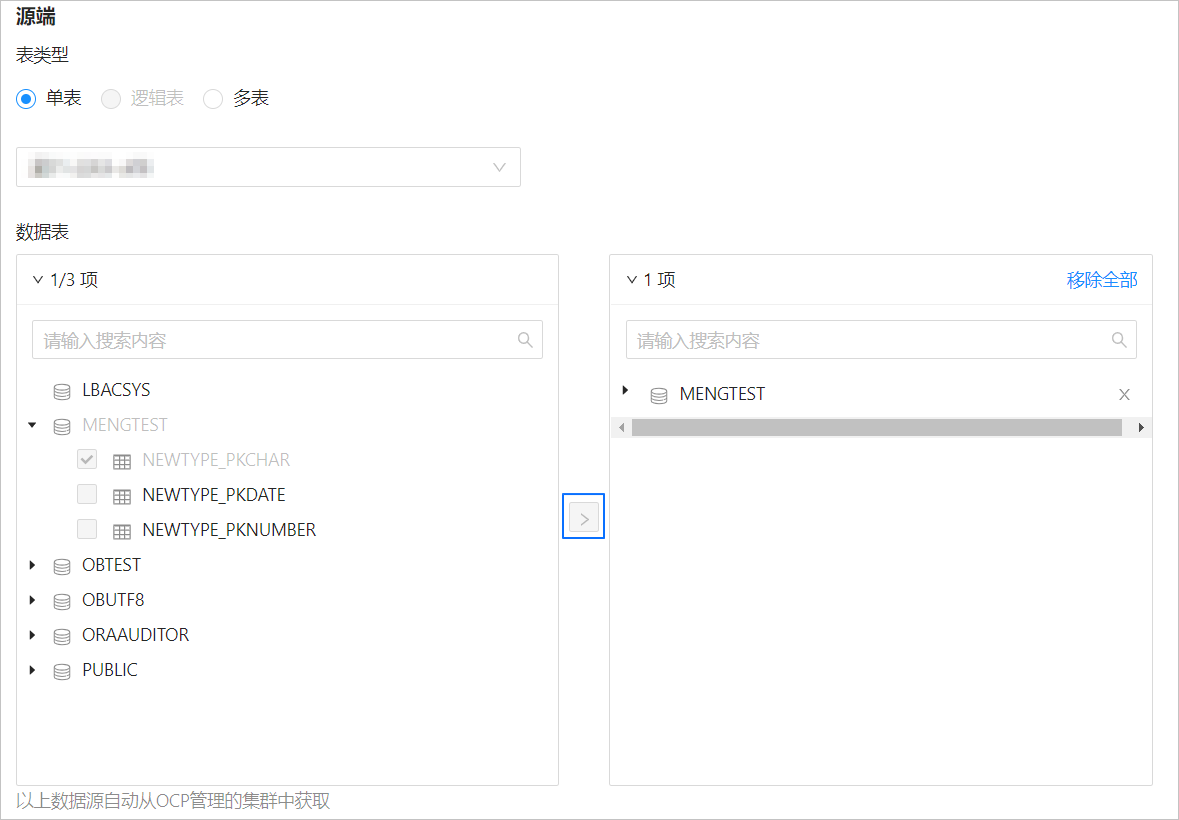Click the PUBLIC database icon
Image resolution: width=1179 pixels, height=820 pixels.
62,671
